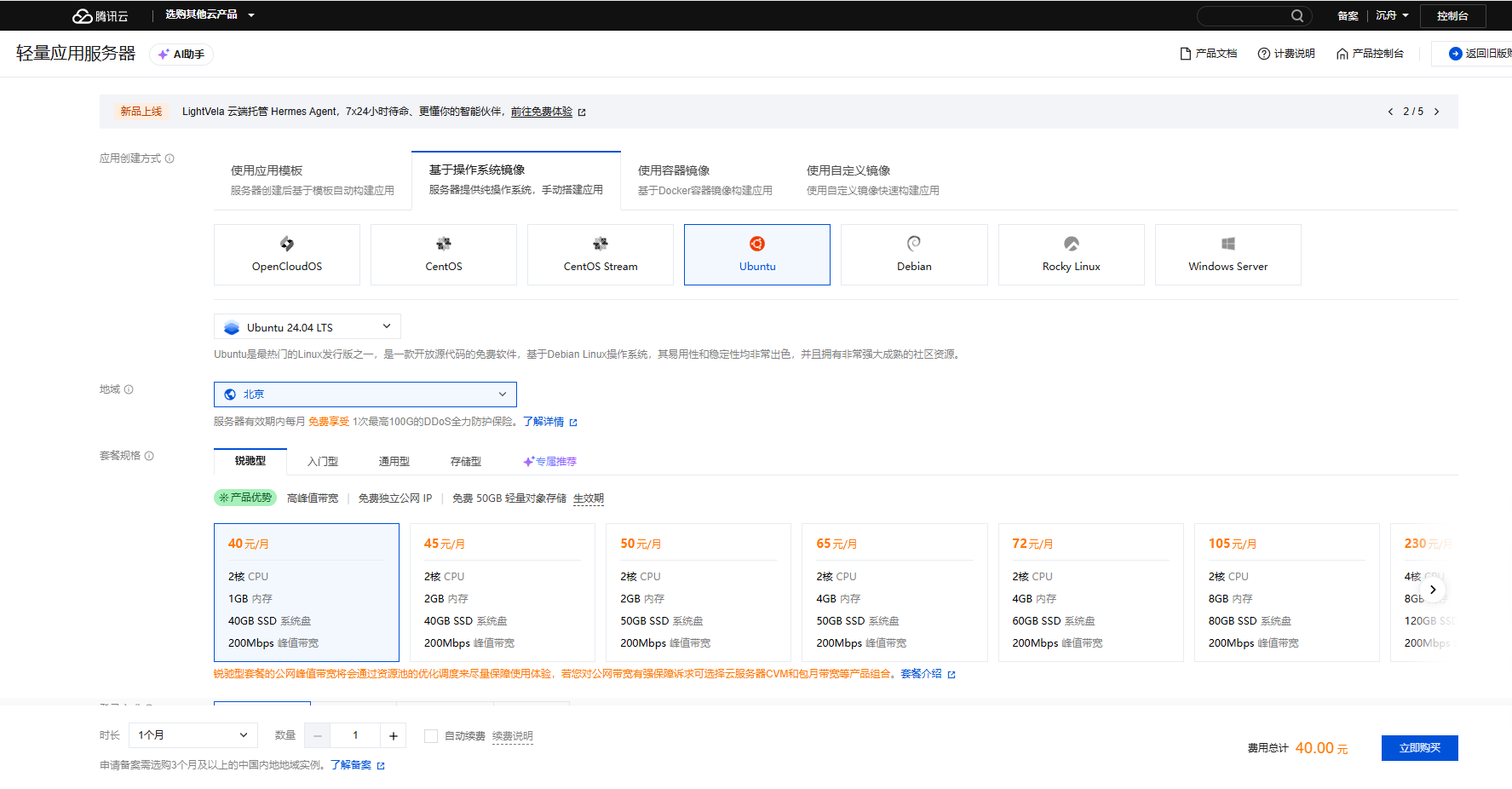This screenshot has width=1512, height=789.
Task: Open 套餐介绍 link
Action: point(928,674)
